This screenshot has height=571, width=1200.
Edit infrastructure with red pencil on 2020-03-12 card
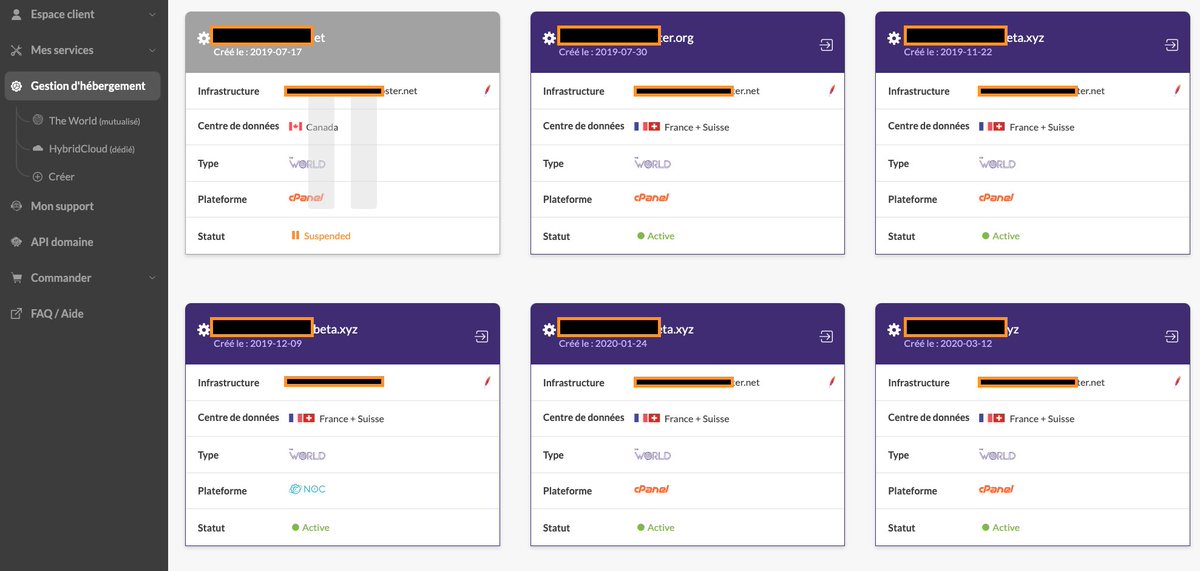[x=1177, y=382]
